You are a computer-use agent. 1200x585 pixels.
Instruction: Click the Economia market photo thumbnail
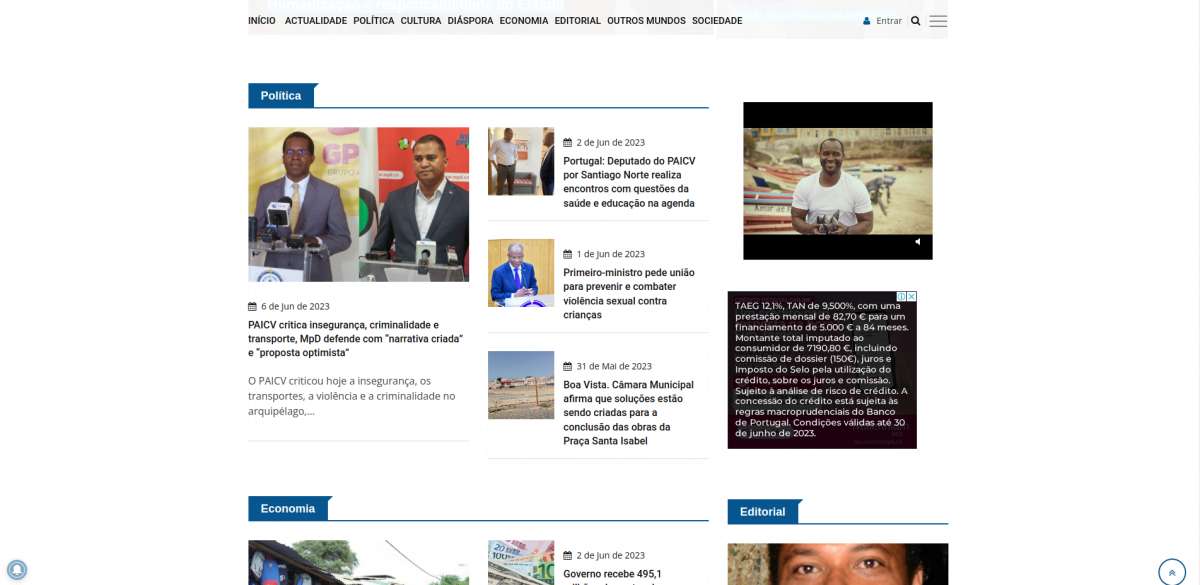[x=358, y=563]
